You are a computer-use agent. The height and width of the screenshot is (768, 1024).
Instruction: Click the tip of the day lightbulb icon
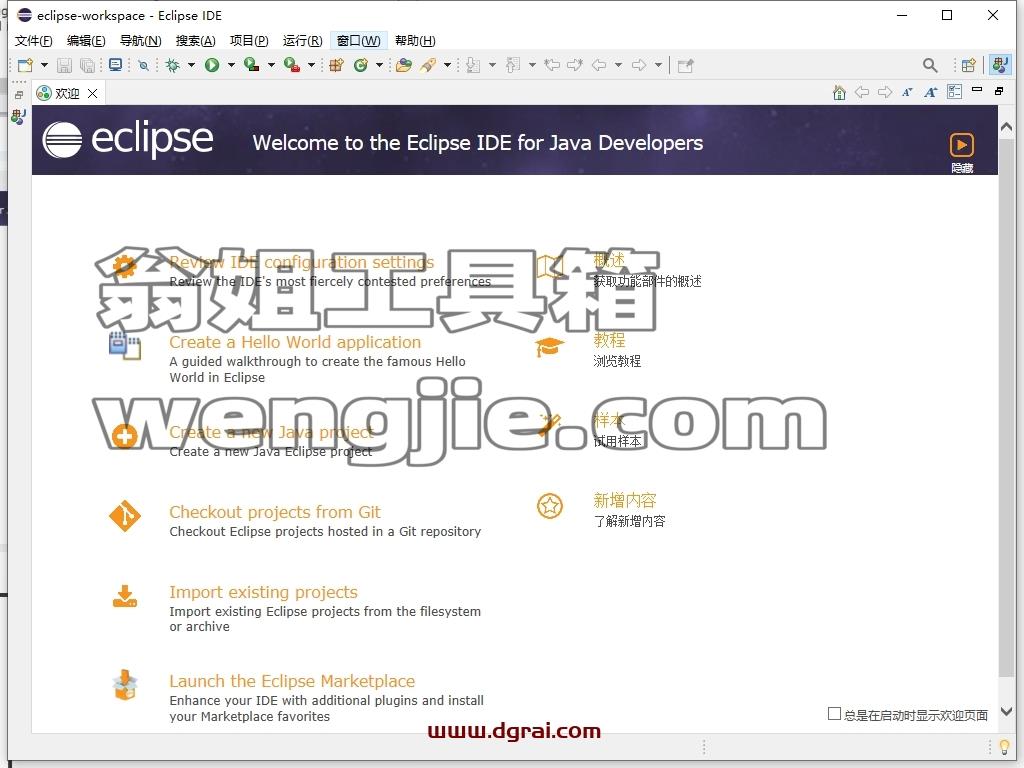(1004, 746)
